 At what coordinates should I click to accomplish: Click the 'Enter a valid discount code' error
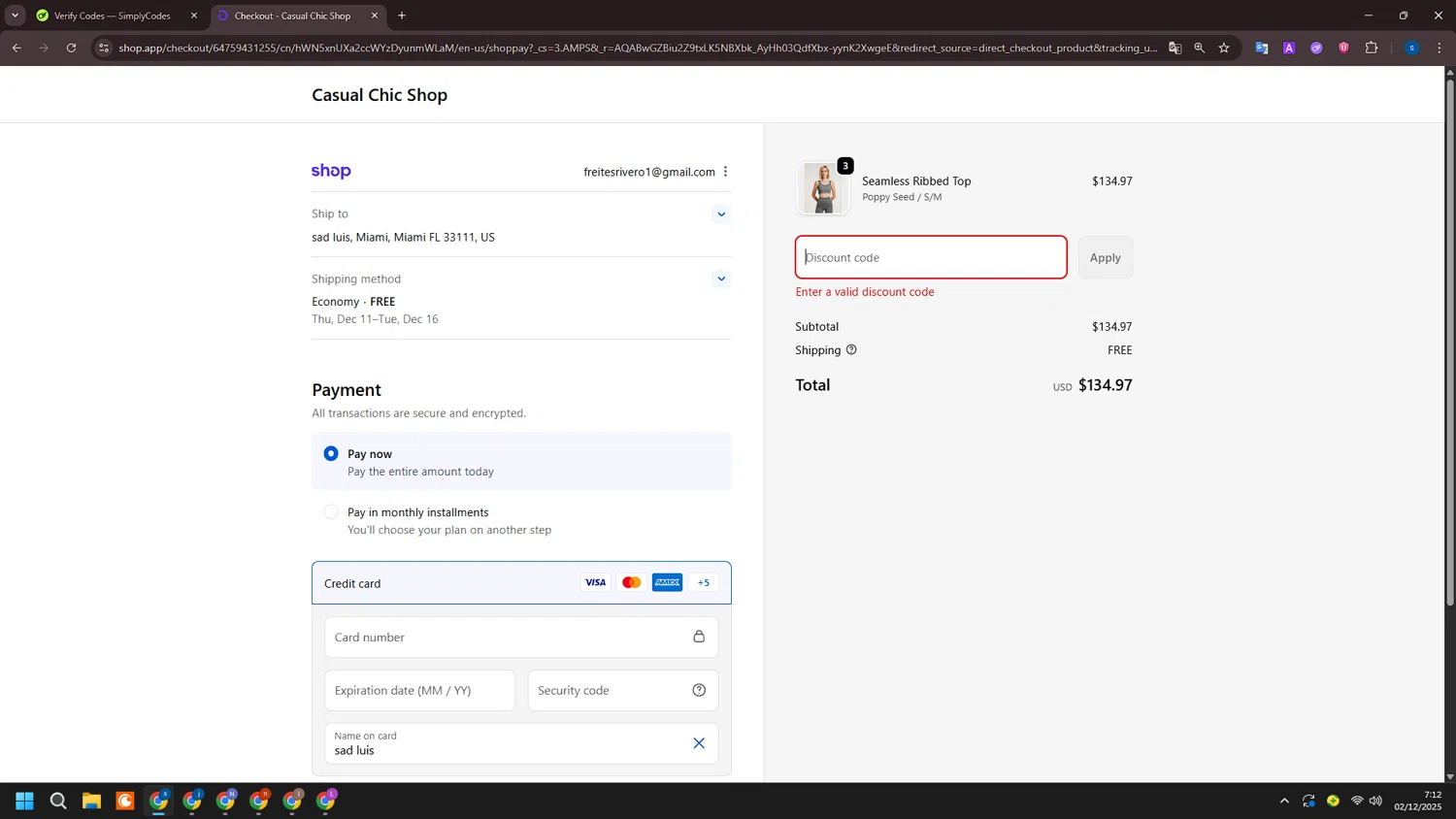(865, 292)
